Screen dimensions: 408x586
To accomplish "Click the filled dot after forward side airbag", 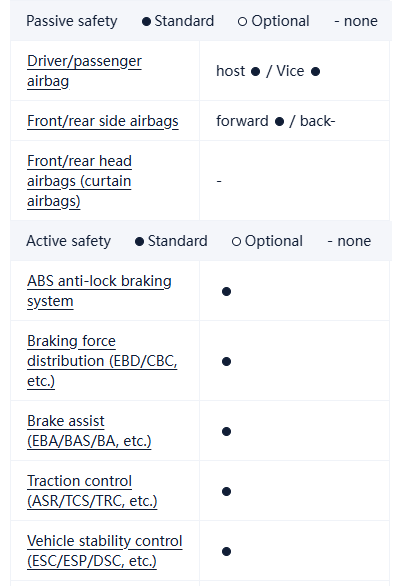I will pyautogui.click(x=279, y=121).
